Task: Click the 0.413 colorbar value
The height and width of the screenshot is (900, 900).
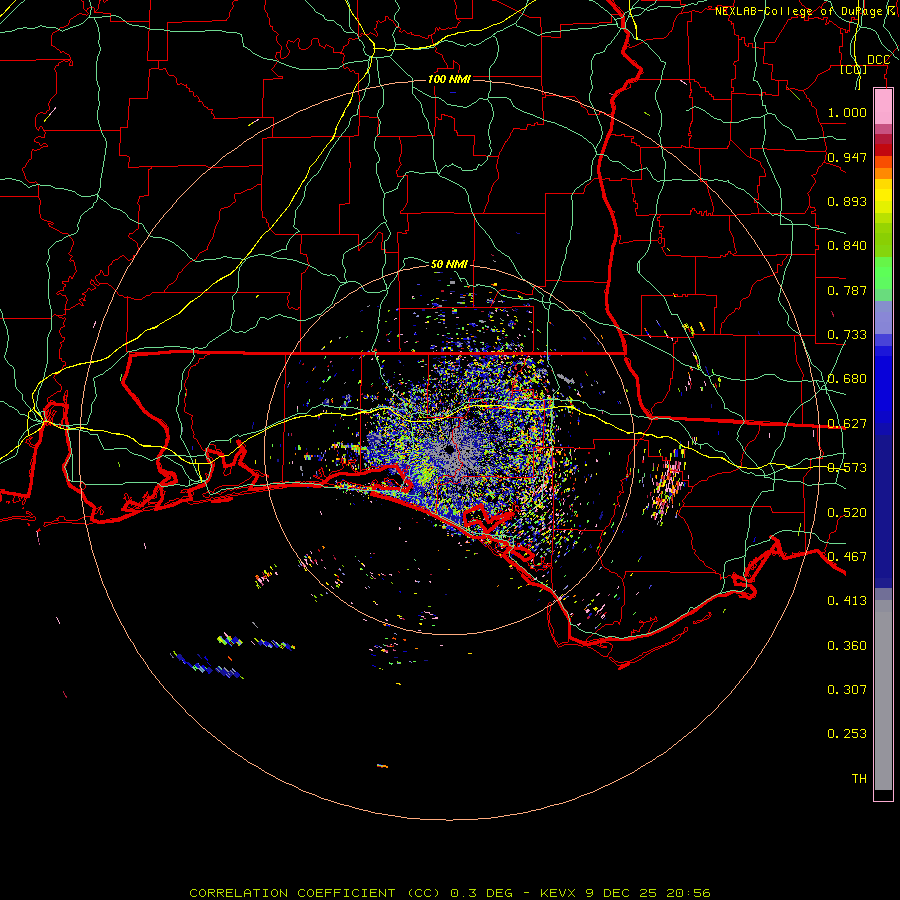Action: [x=847, y=601]
